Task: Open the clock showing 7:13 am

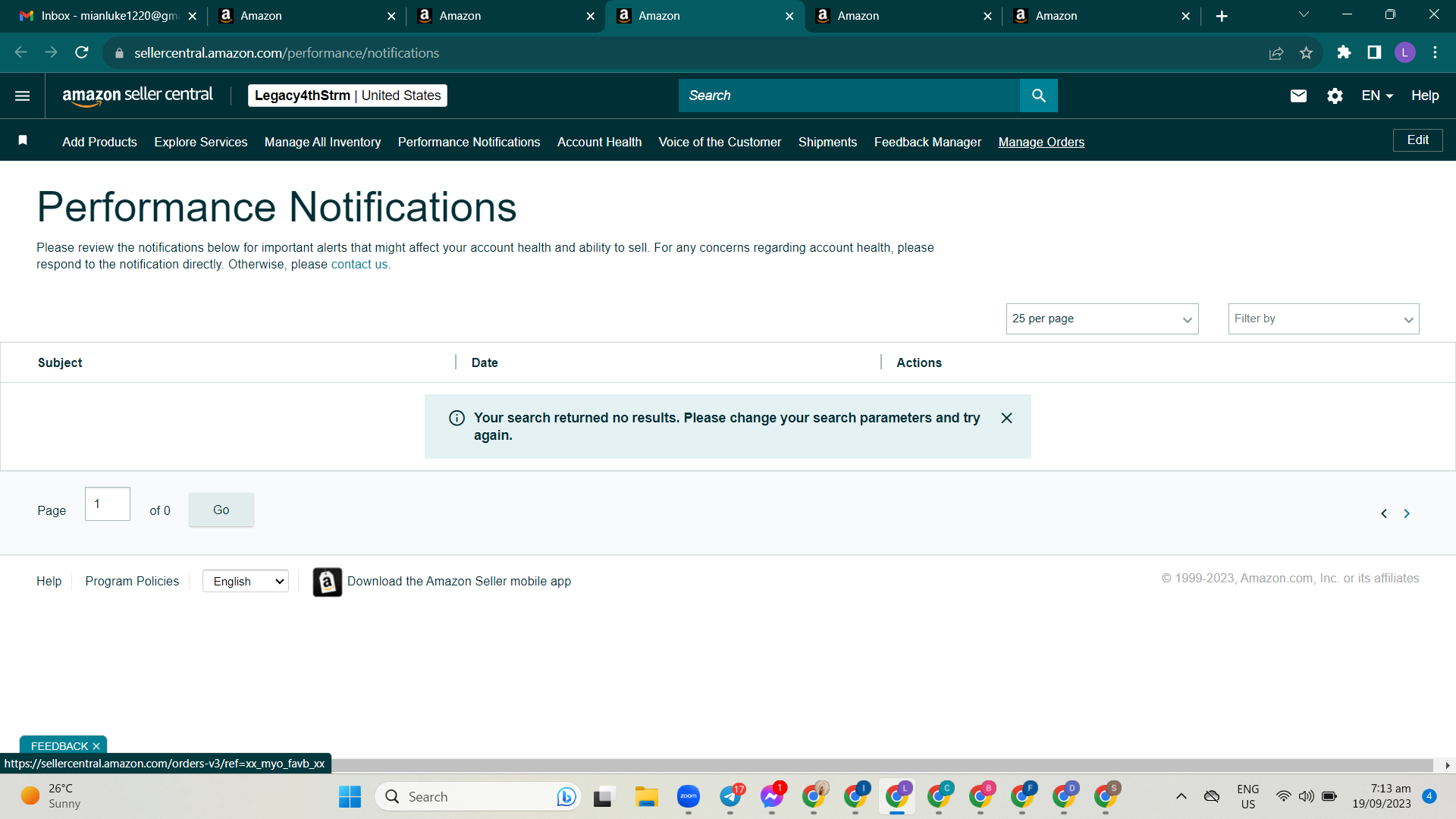Action: 1382,796
